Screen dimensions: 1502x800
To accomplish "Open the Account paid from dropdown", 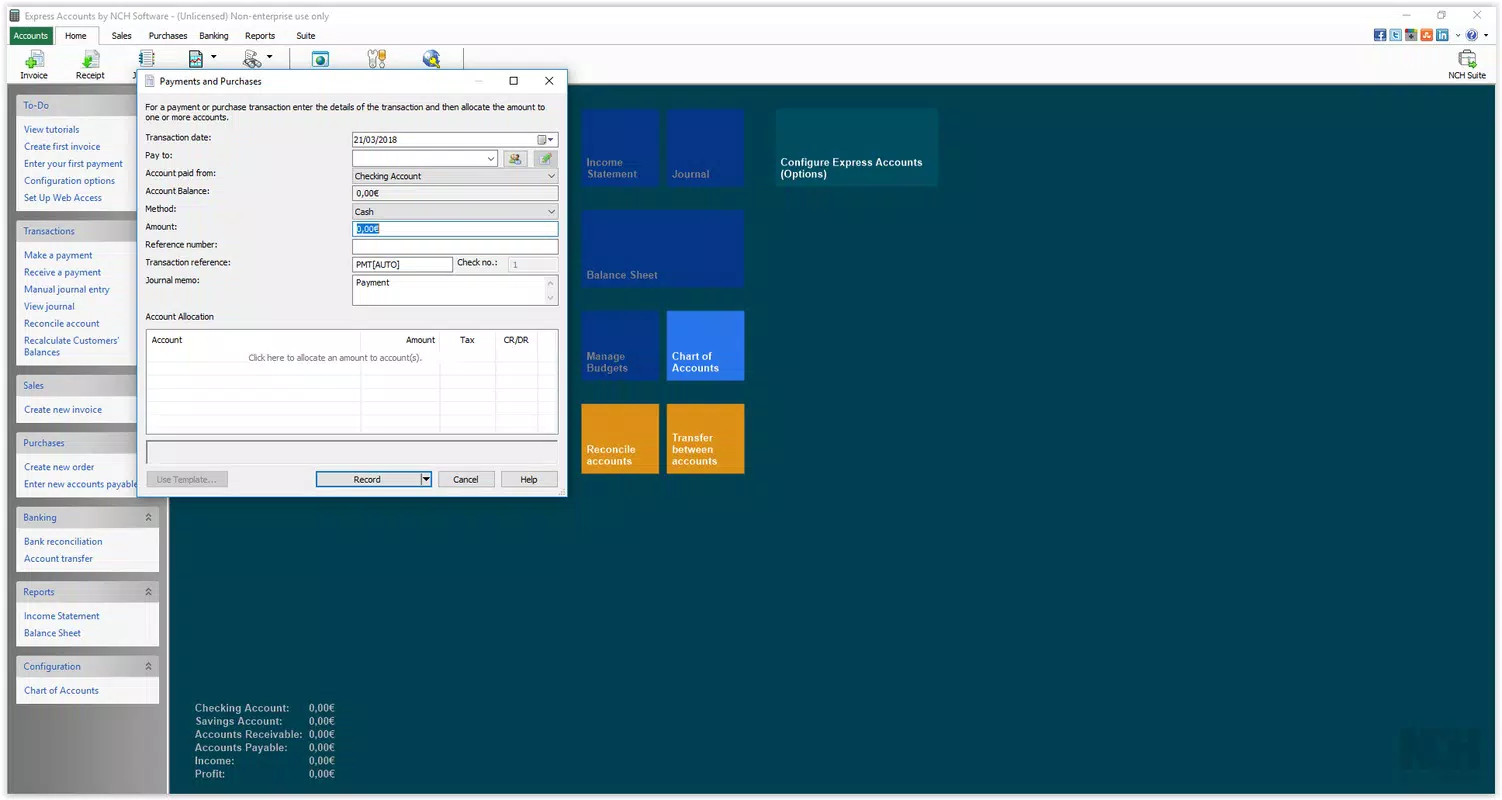I will (x=551, y=176).
